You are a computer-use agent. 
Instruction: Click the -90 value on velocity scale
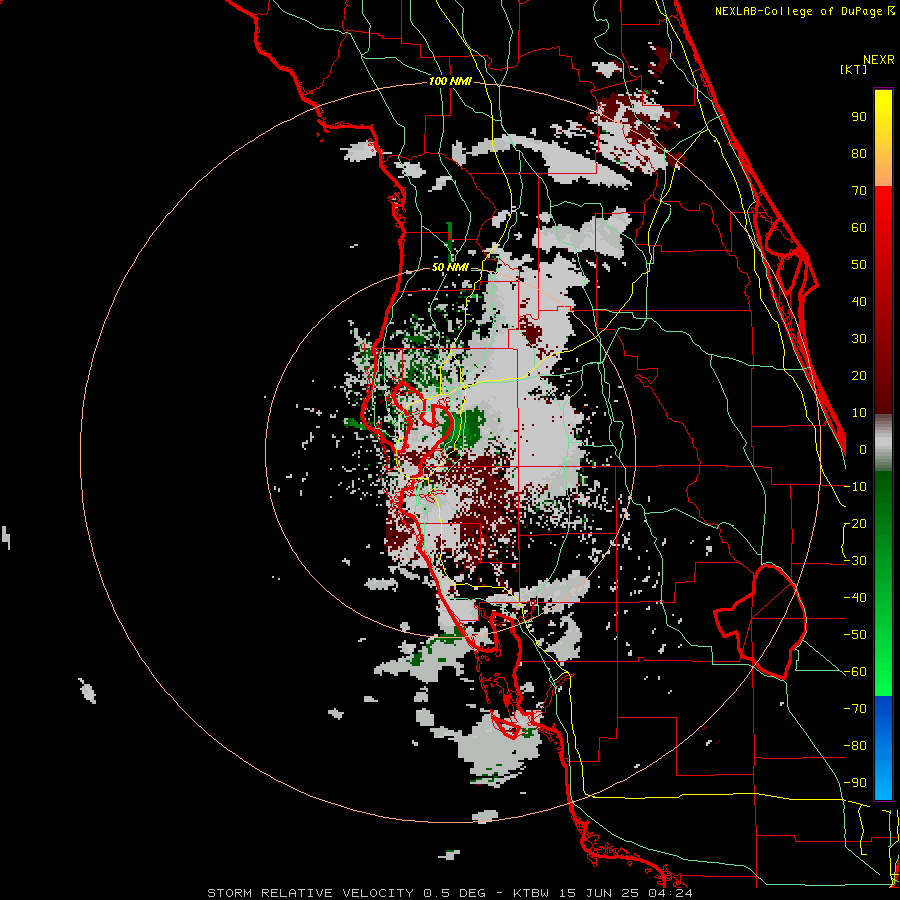tap(855, 783)
